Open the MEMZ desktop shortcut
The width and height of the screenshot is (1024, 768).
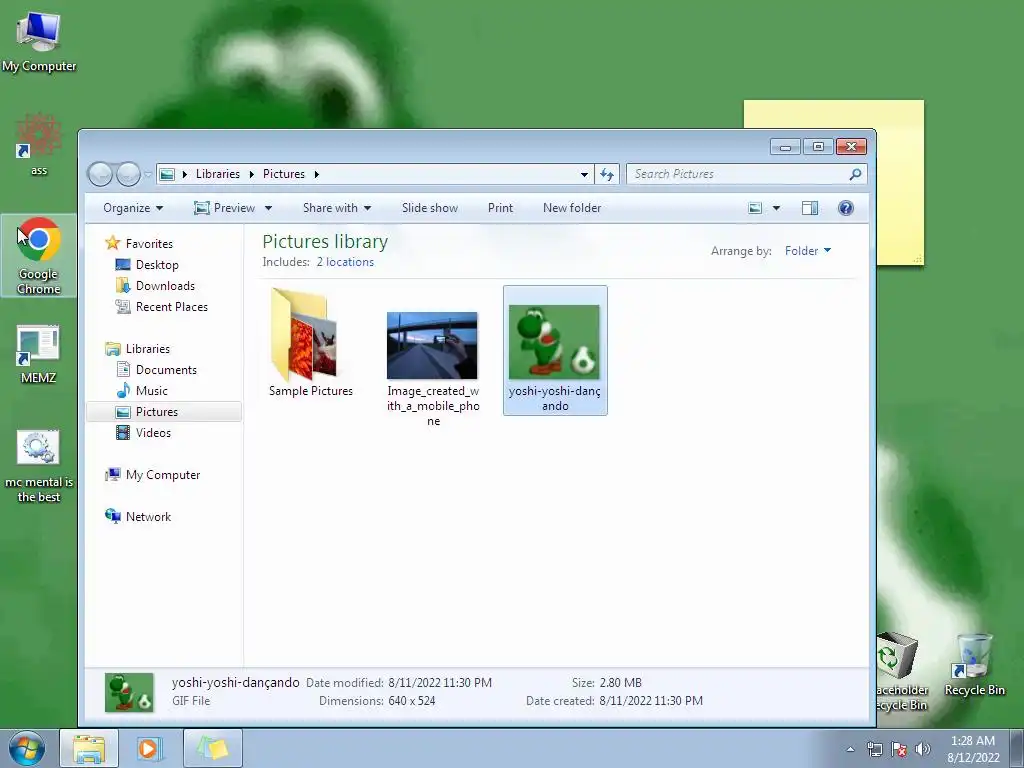pyautogui.click(x=39, y=353)
